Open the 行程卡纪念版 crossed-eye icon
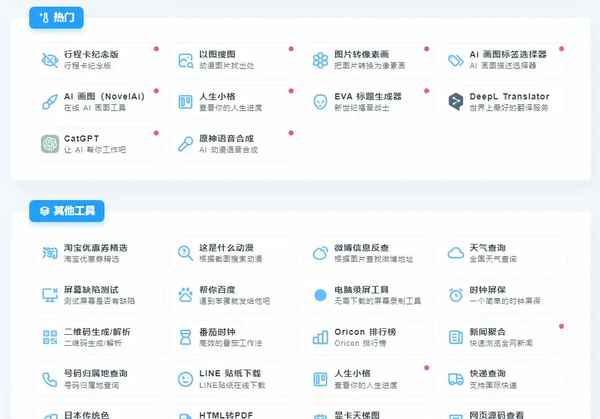The width and height of the screenshot is (600, 419). [50, 60]
